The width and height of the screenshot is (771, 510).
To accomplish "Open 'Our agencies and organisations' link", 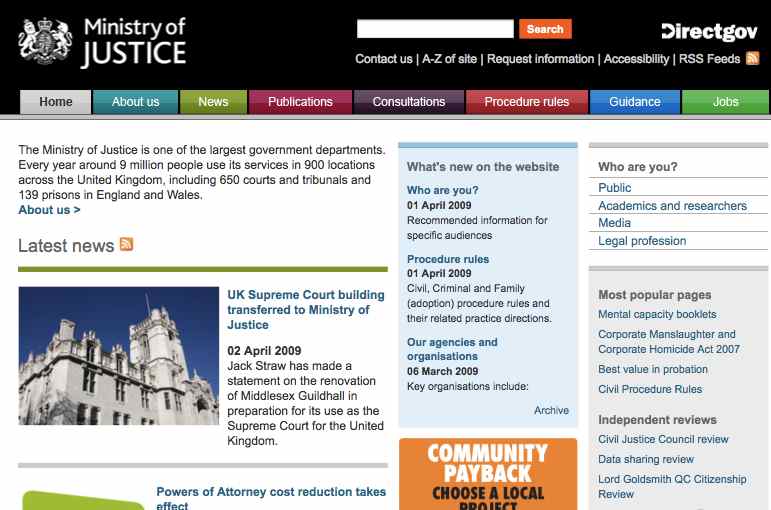I will pos(452,349).
